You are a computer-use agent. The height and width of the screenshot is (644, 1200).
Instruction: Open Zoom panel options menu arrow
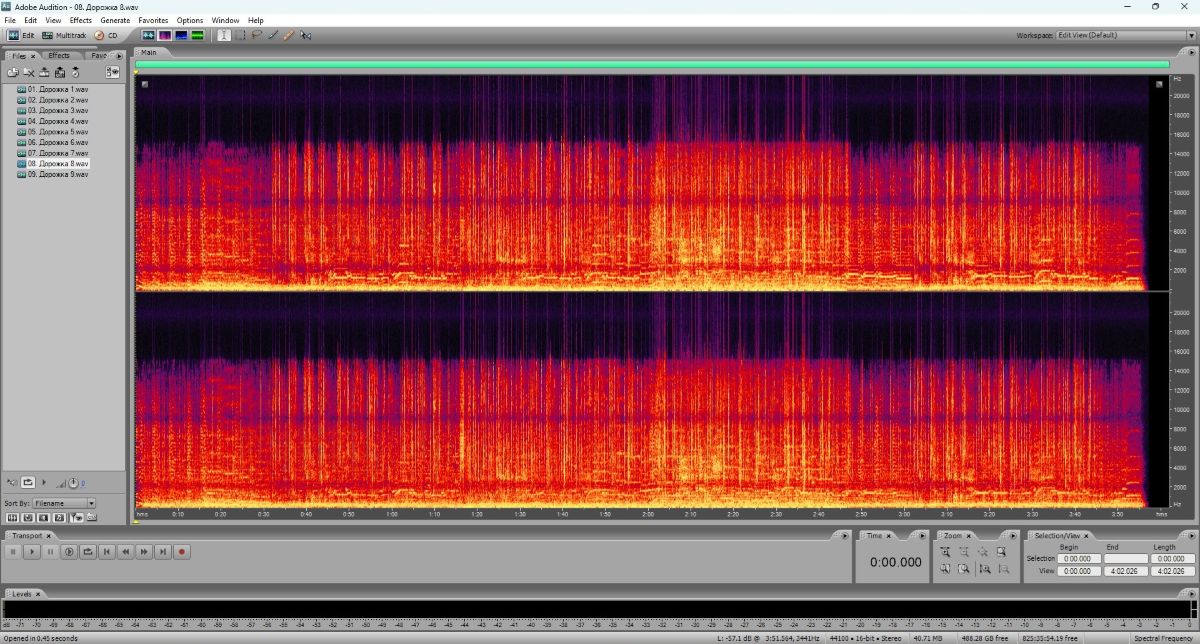click(1013, 535)
